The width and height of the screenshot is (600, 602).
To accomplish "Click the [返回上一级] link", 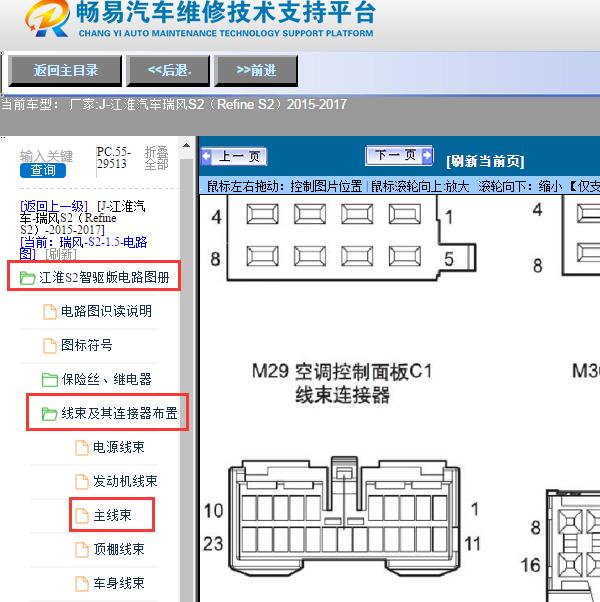I will 54,206.
